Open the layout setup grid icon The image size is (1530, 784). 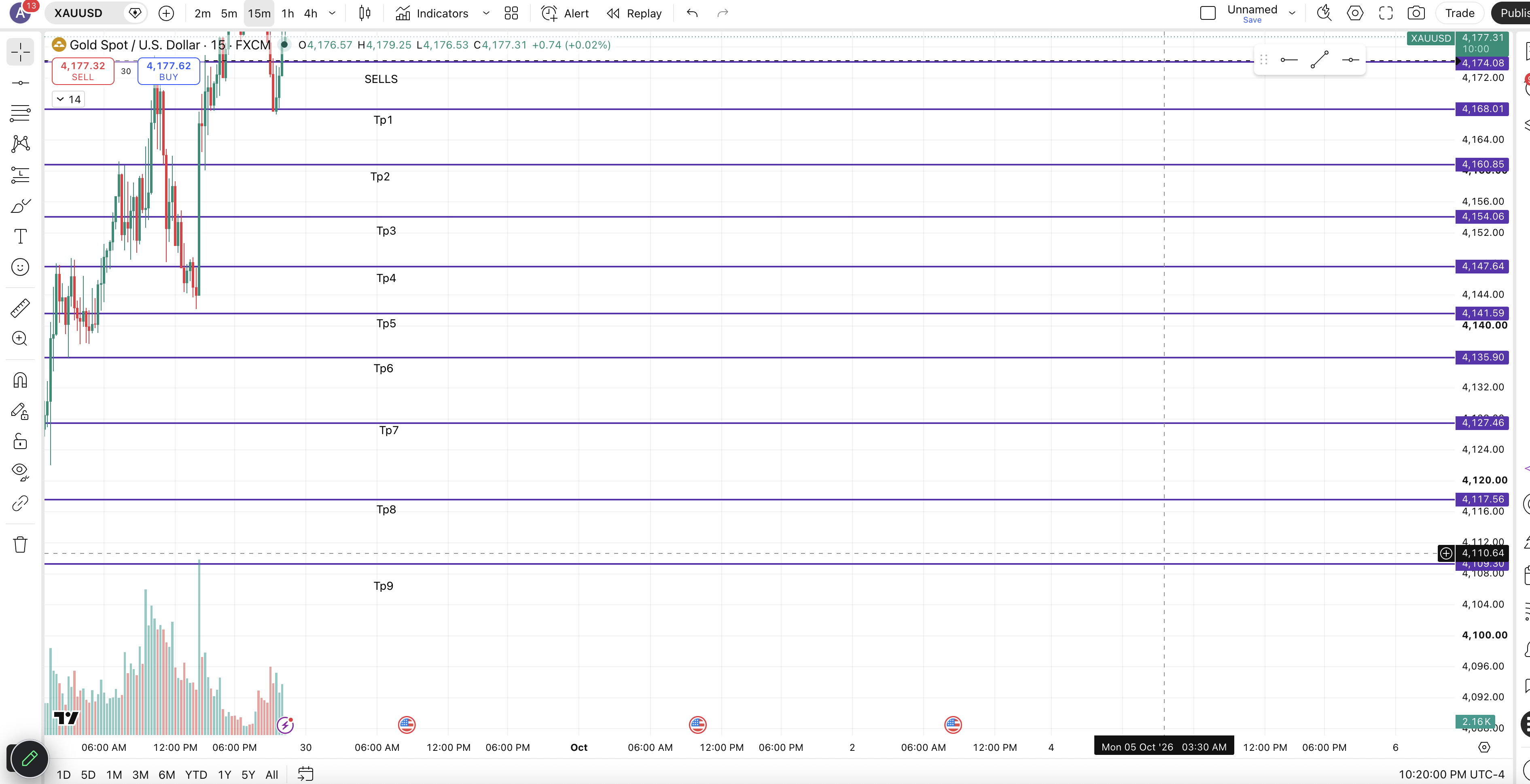click(x=511, y=13)
